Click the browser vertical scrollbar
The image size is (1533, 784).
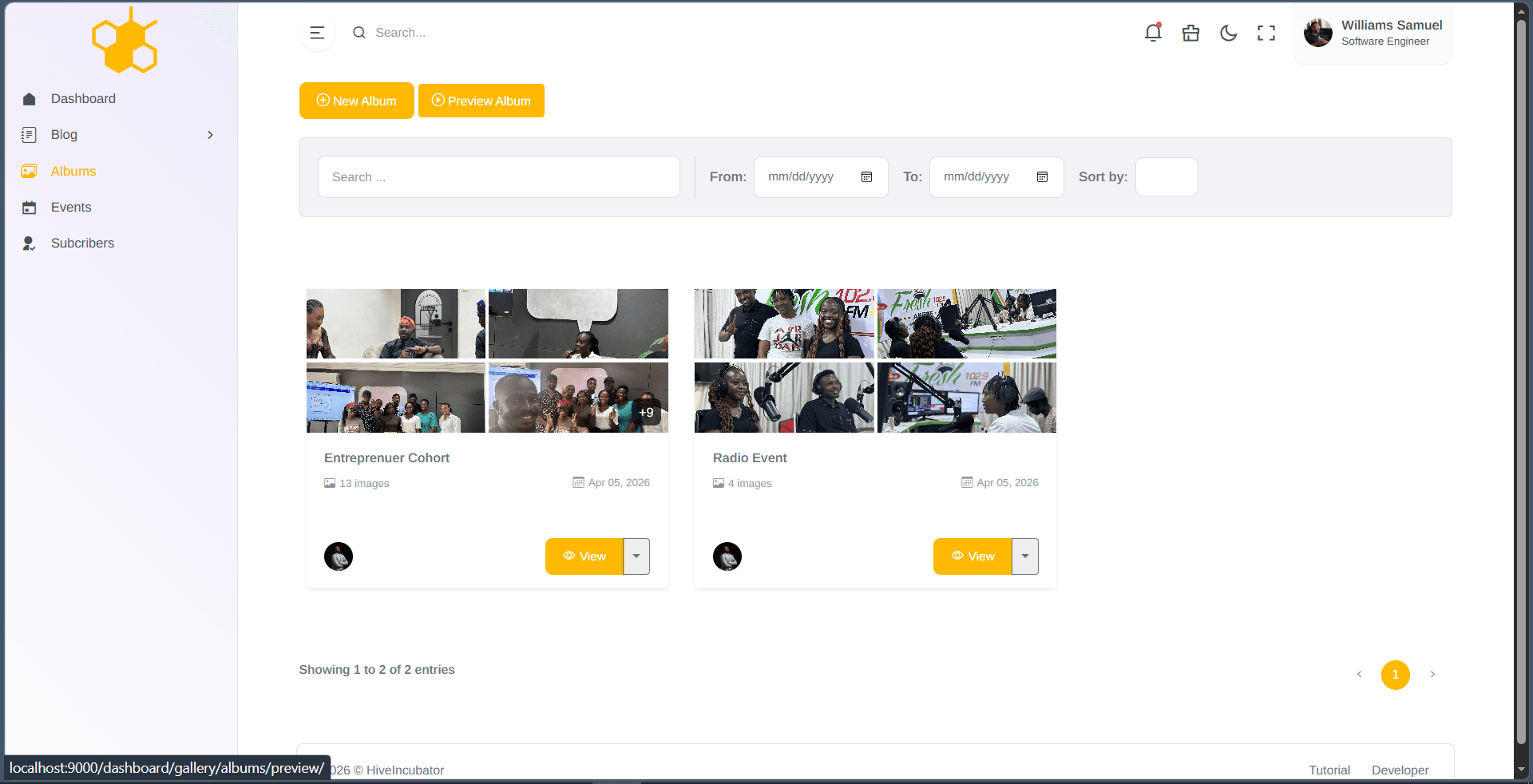click(1522, 383)
